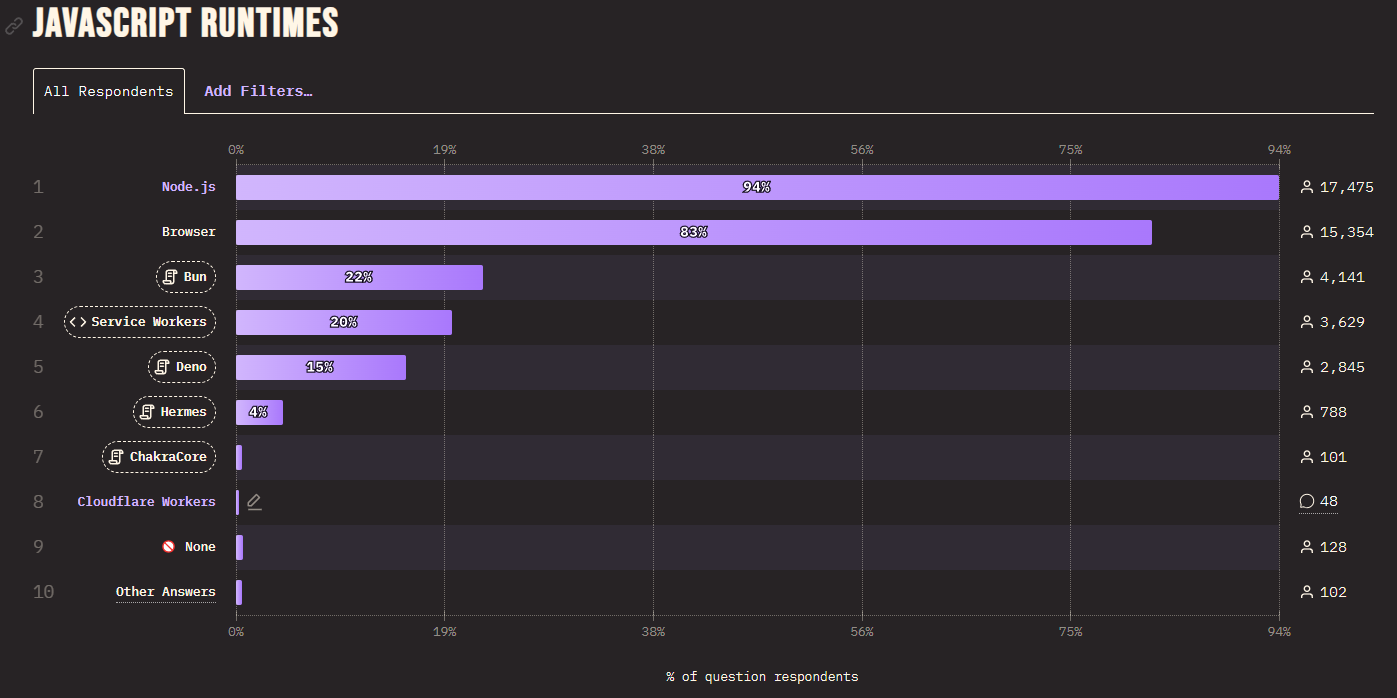
Task: Click the Node.js 94% bar
Action: pyautogui.click(x=757, y=187)
